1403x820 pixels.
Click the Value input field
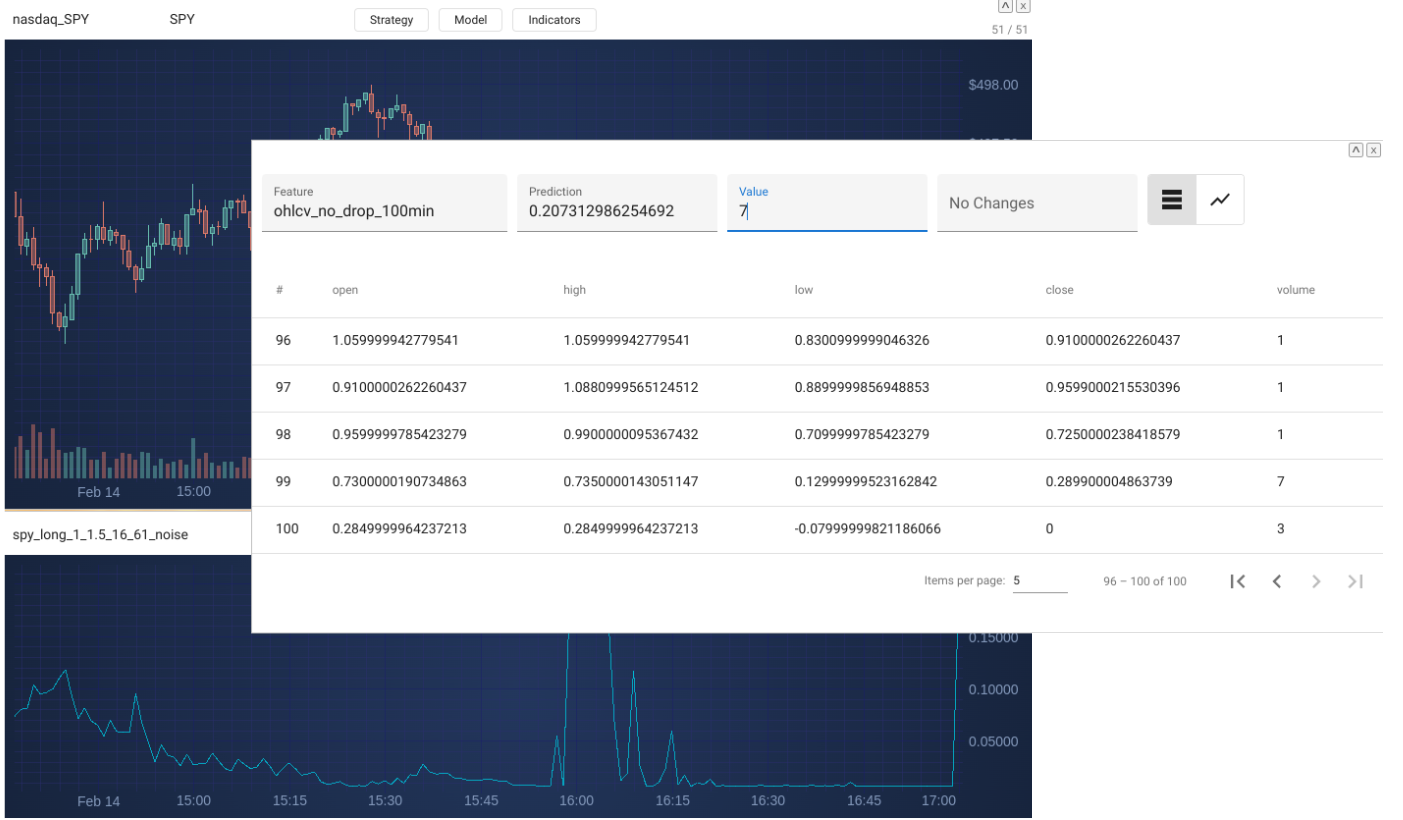tap(826, 211)
